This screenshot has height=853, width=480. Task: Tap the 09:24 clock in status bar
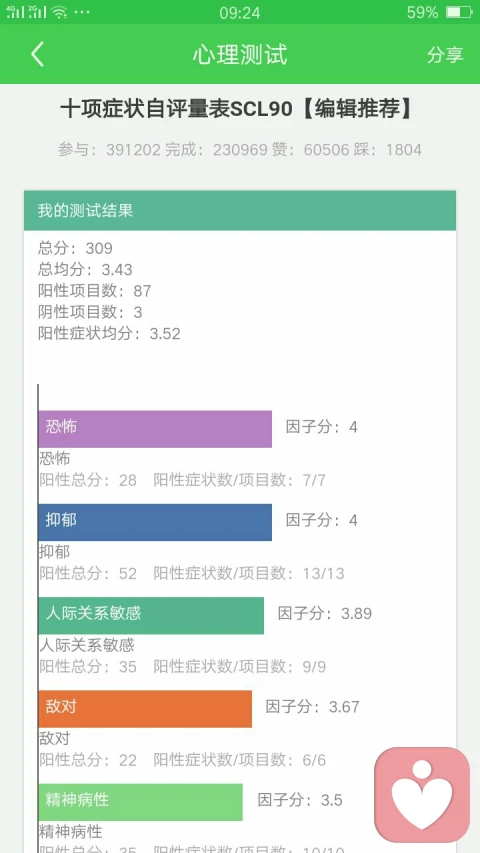coord(239,13)
